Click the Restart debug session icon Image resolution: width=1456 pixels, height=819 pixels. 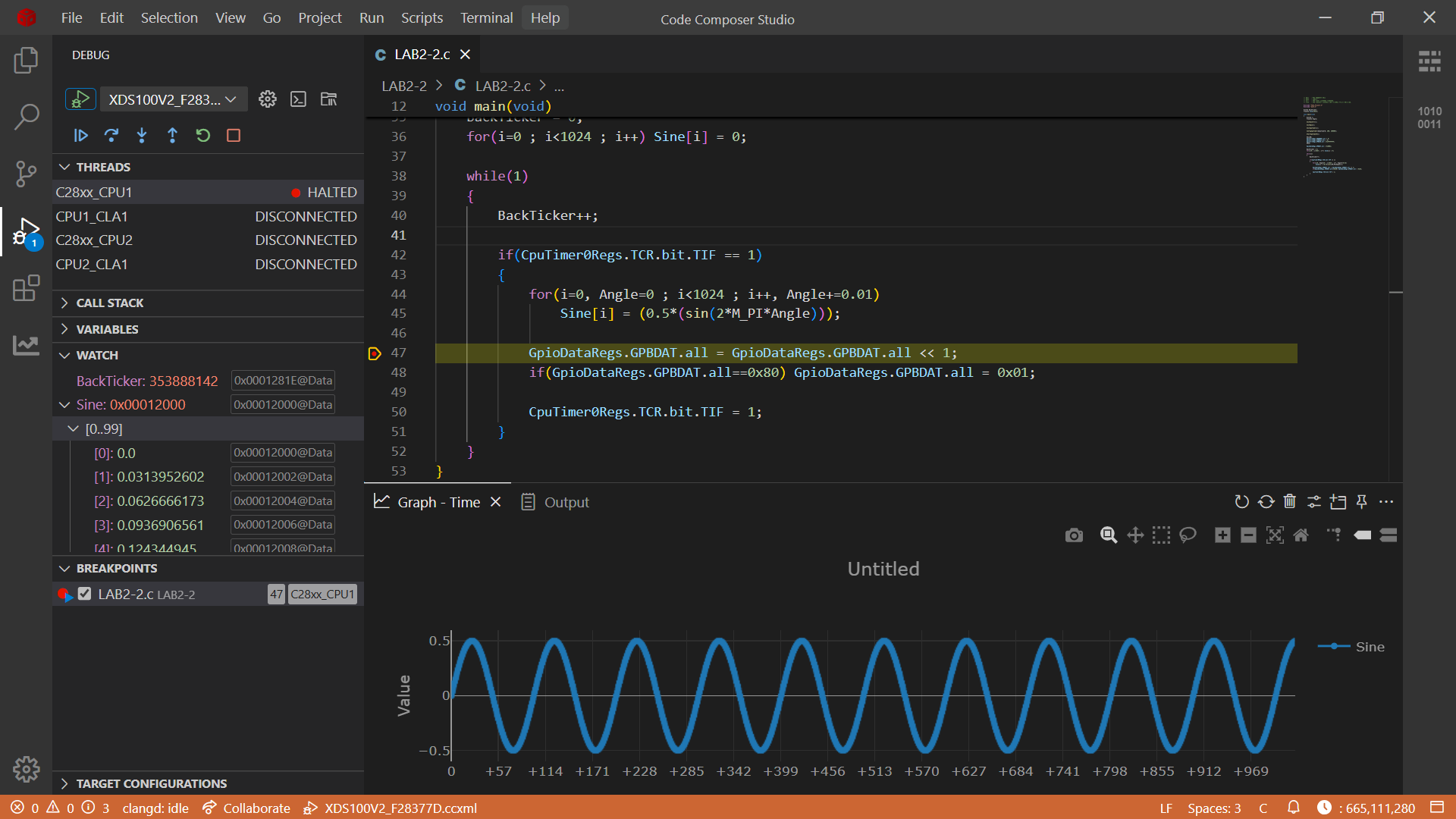(202, 136)
